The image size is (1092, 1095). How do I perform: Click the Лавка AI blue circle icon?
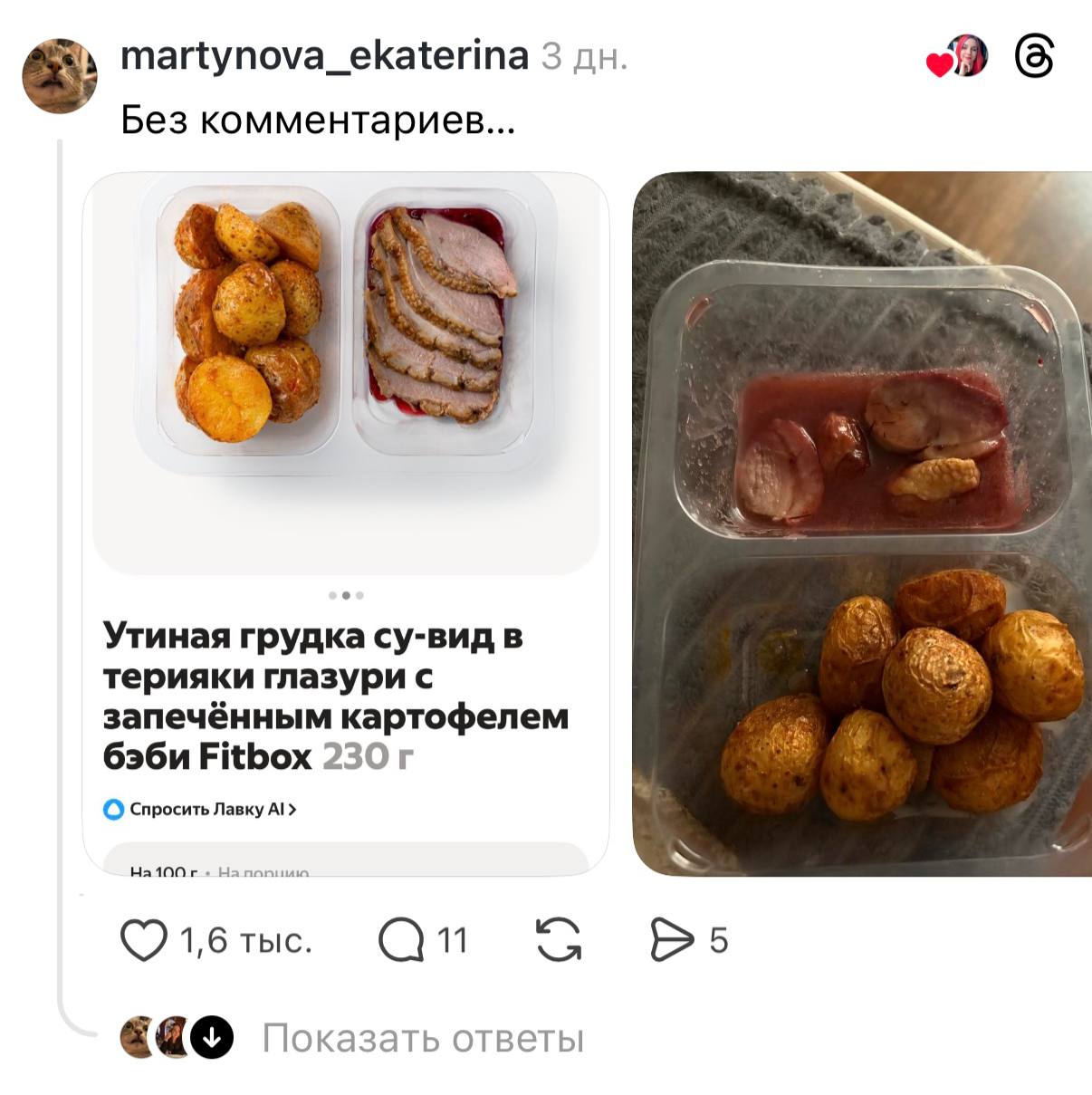(113, 809)
